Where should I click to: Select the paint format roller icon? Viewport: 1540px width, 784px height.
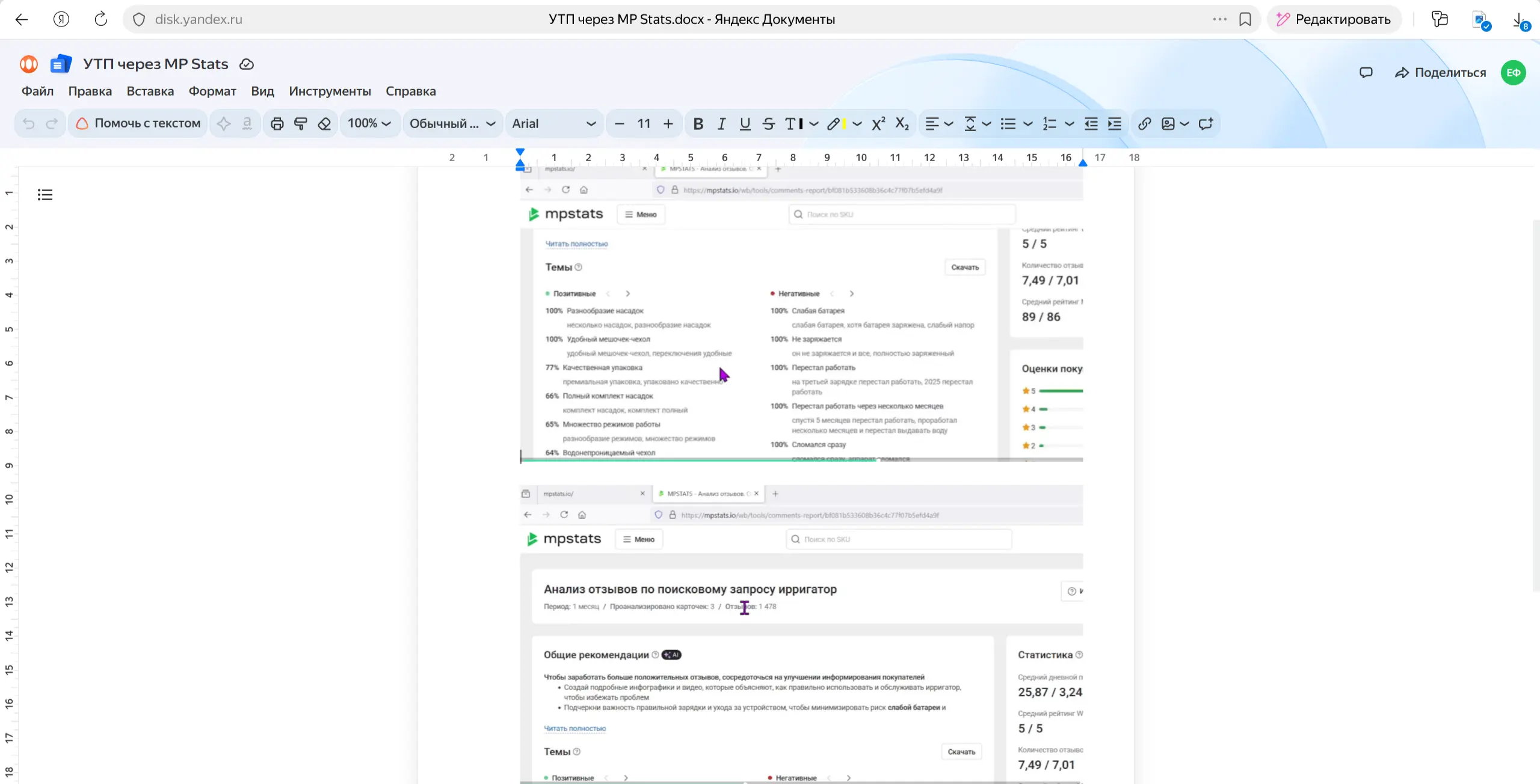pyautogui.click(x=301, y=124)
